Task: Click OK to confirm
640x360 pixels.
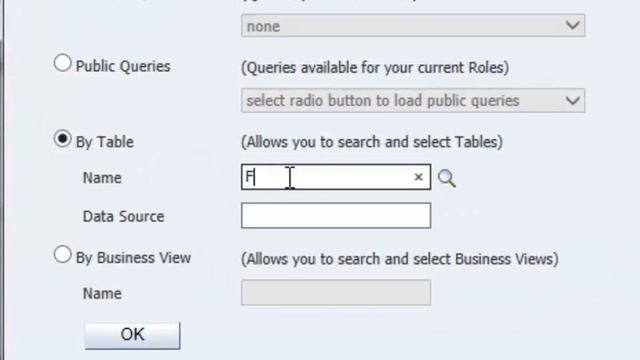Action: [x=132, y=335]
